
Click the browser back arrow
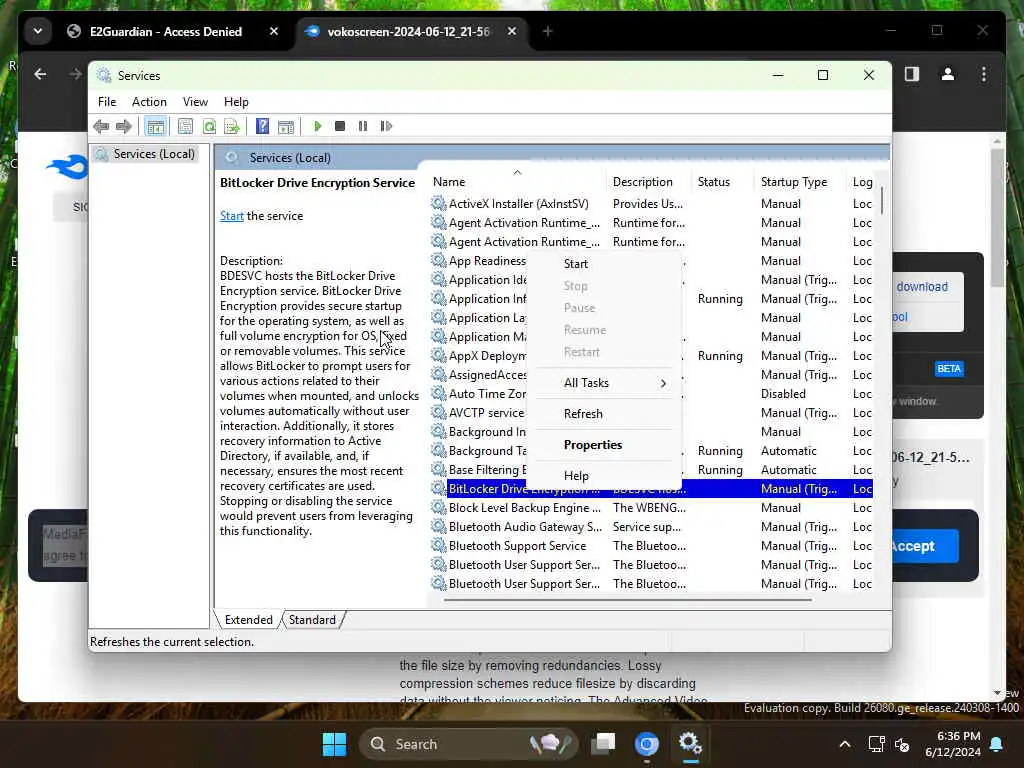[x=40, y=74]
